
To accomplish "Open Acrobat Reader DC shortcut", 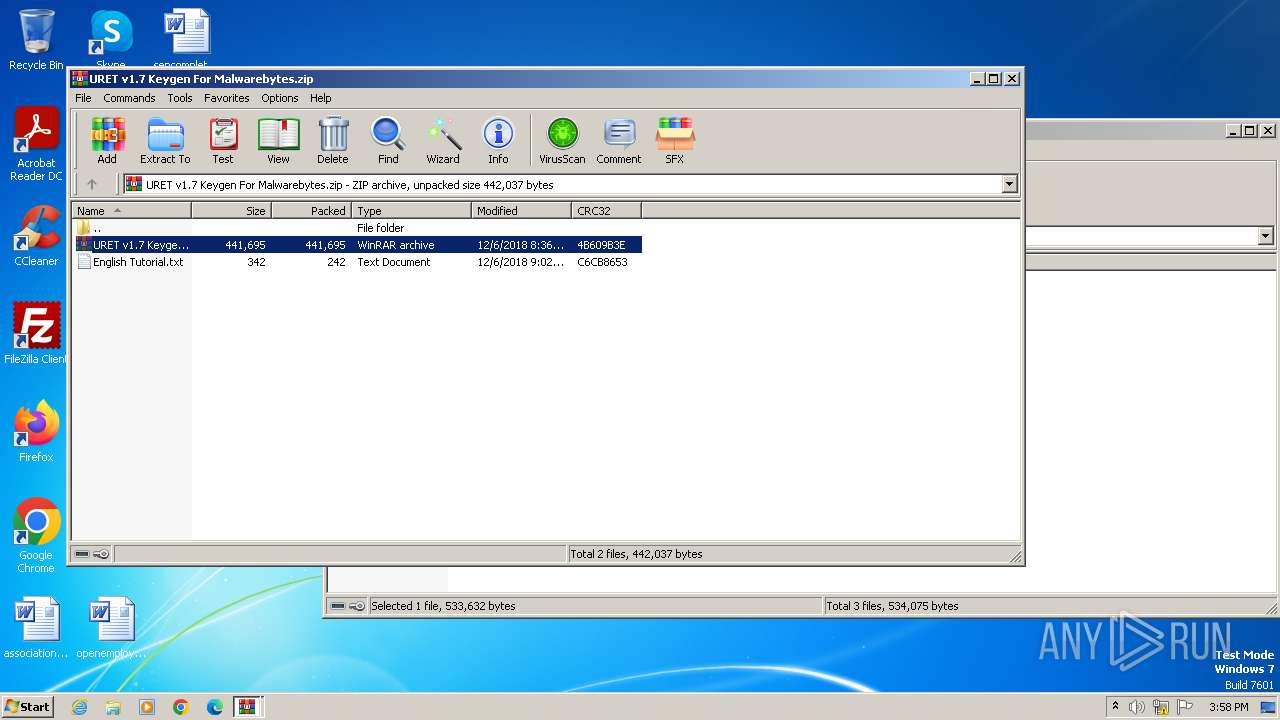I will 36,146.
